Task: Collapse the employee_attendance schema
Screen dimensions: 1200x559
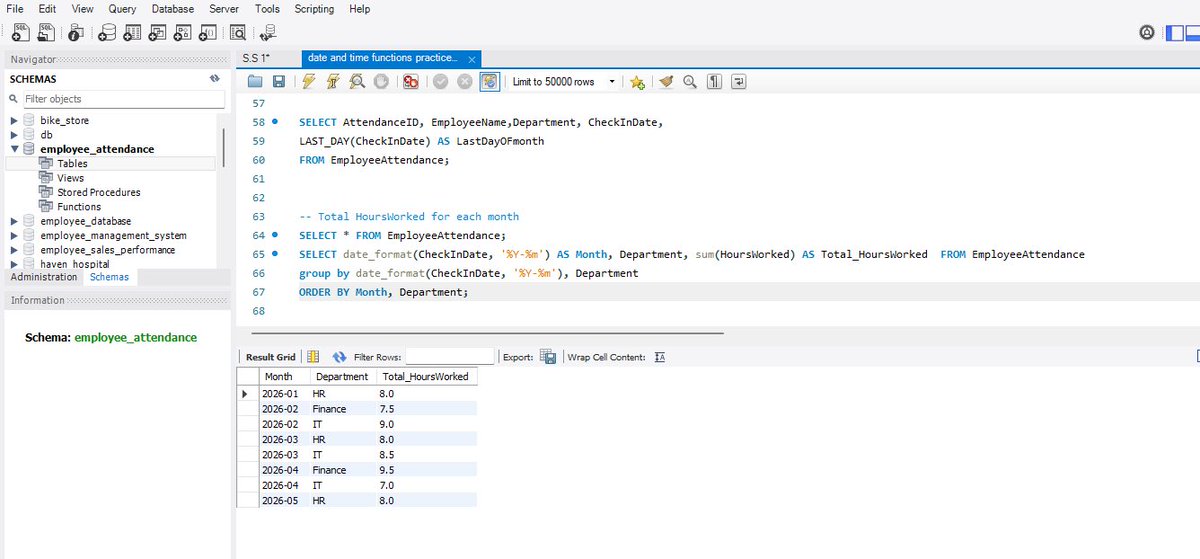Action: [x=14, y=149]
